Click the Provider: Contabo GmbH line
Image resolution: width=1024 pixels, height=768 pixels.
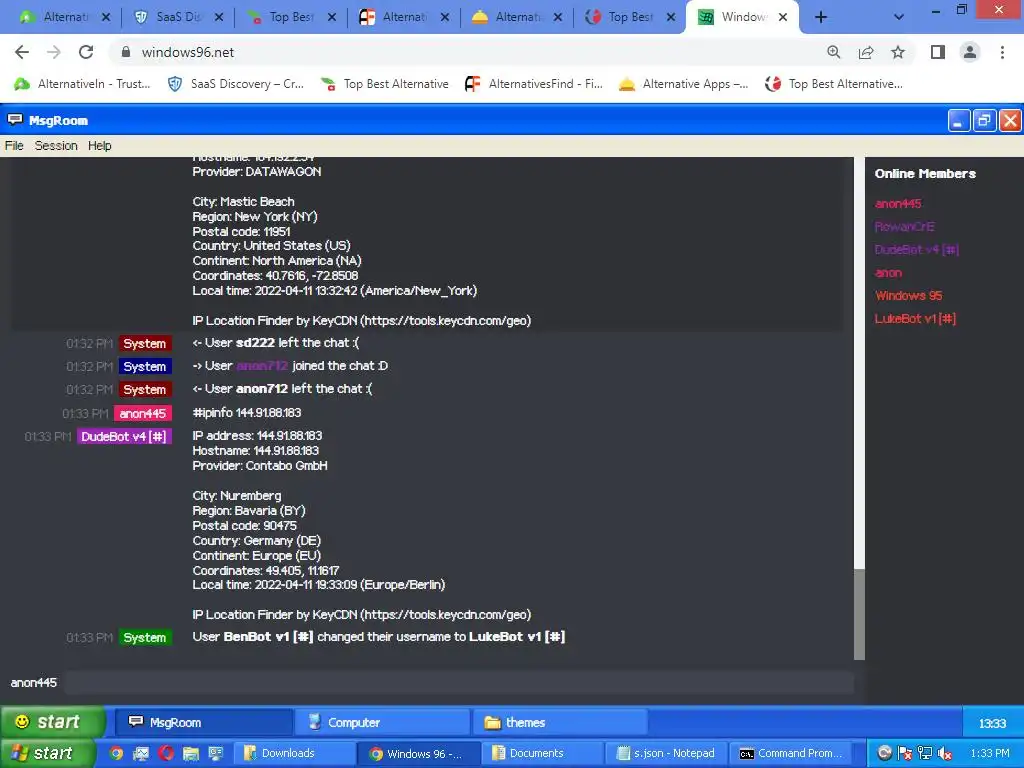click(x=260, y=466)
